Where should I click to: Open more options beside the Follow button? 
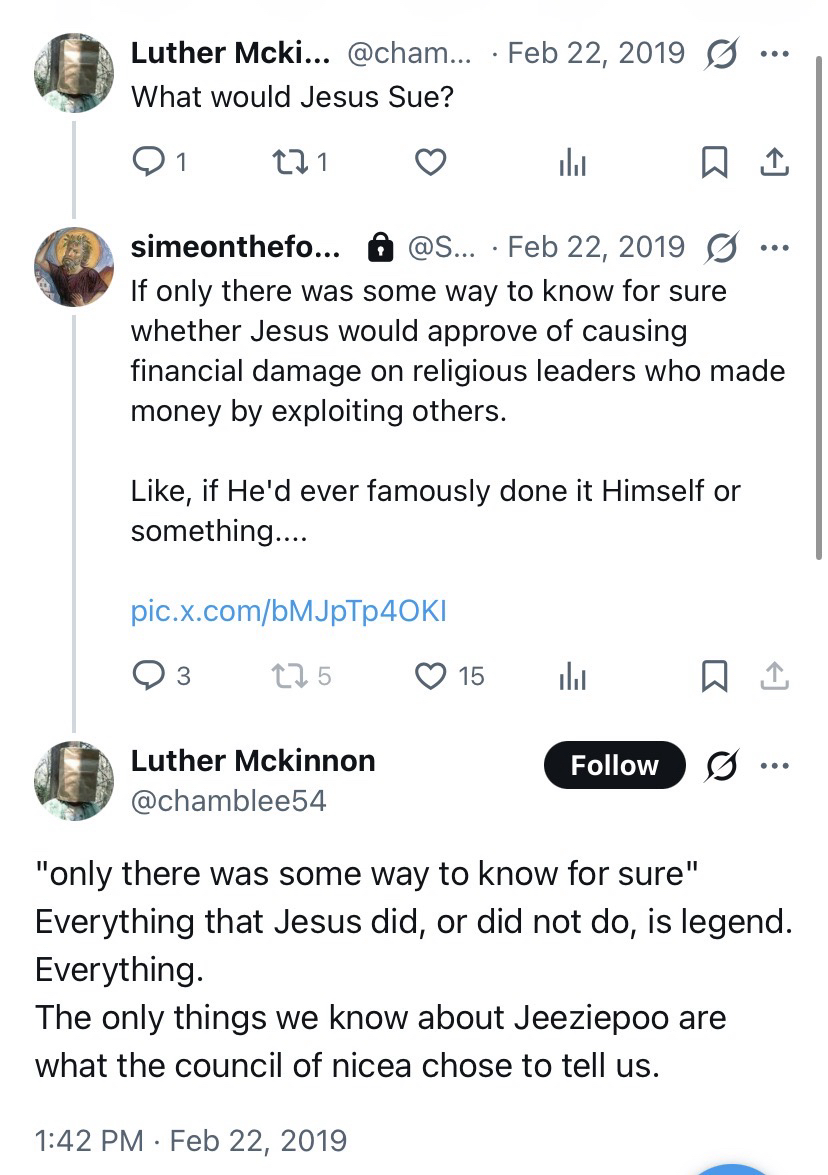pyautogui.click(x=775, y=765)
